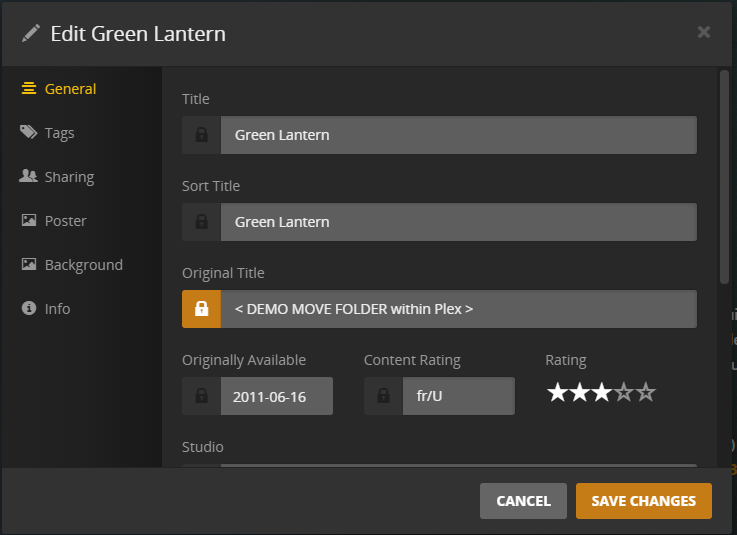
Task: Click the vertical scrollbar of the form
Action: tap(724, 177)
